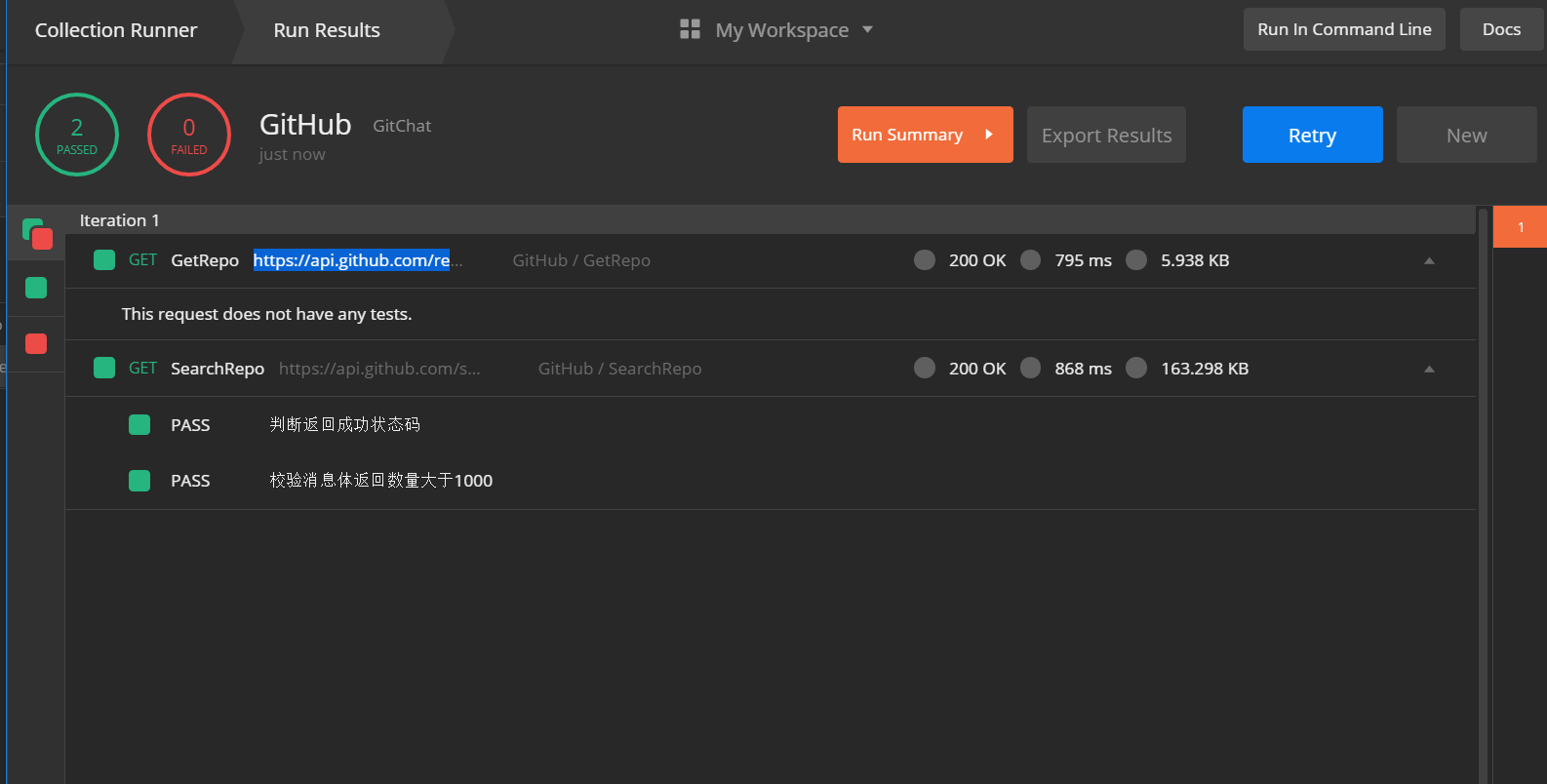The width and height of the screenshot is (1547, 784).
Task: Click the GET method label of SearchRepo
Action: (142, 369)
